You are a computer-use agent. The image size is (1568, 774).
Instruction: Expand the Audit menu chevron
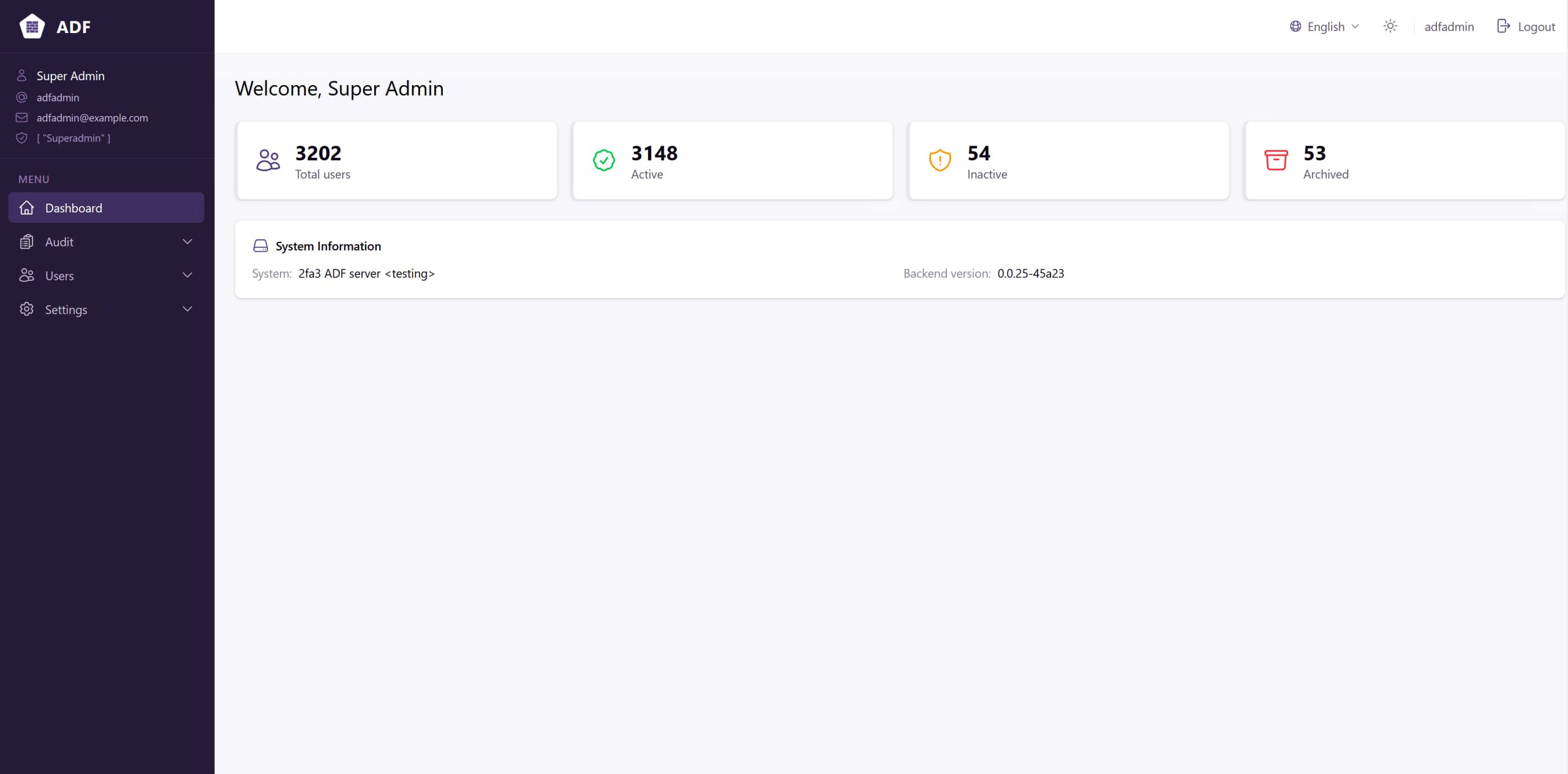tap(187, 242)
